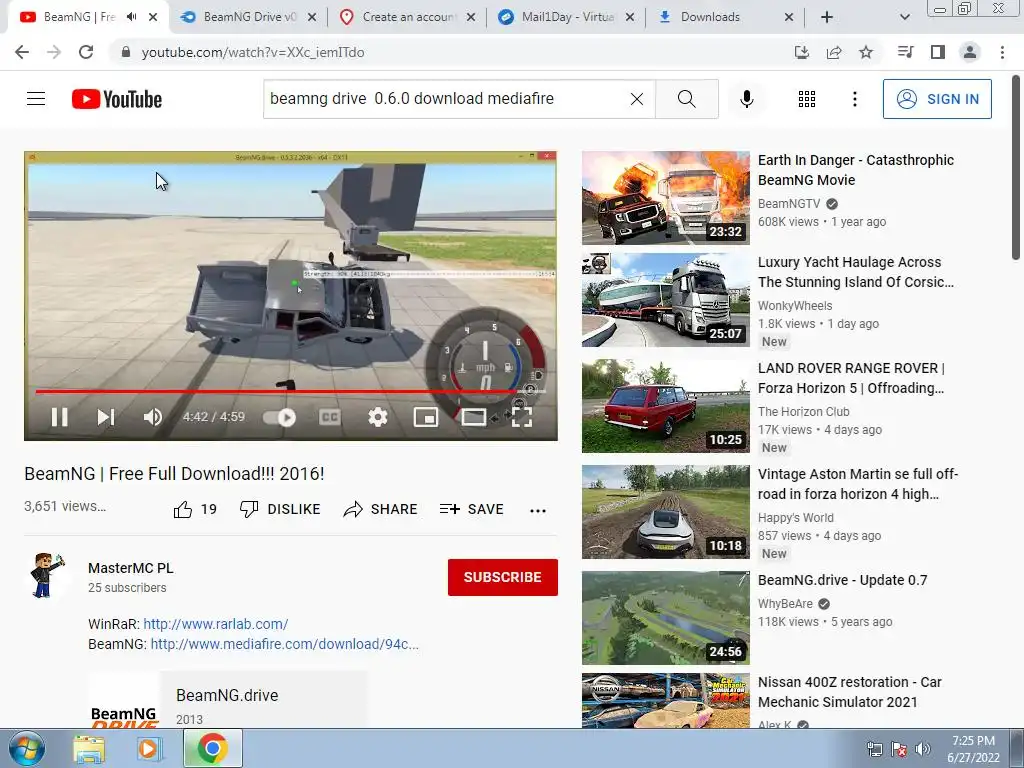Toggle Chrome side panel
The width and height of the screenshot is (1024, 768).
tap(938, 52)
